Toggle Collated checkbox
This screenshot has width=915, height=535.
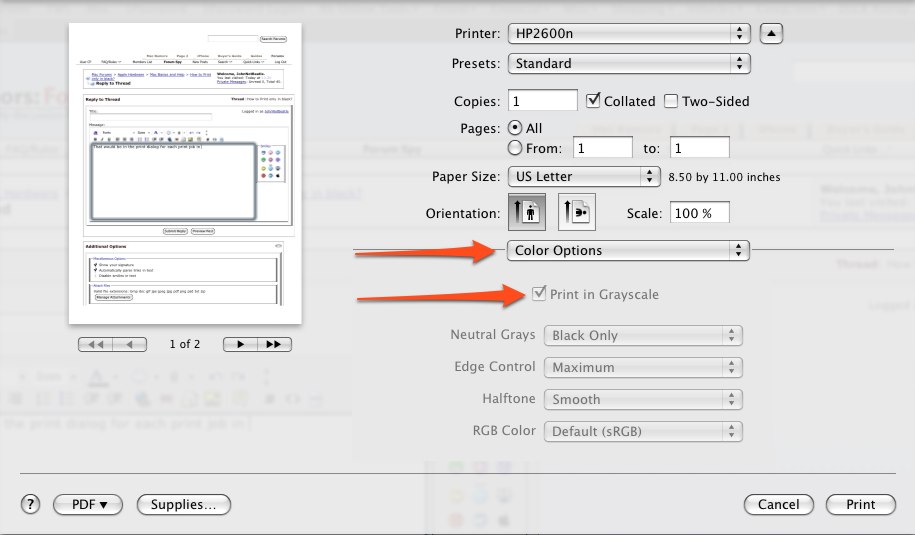pyautogui.click(x=593, y=100)
